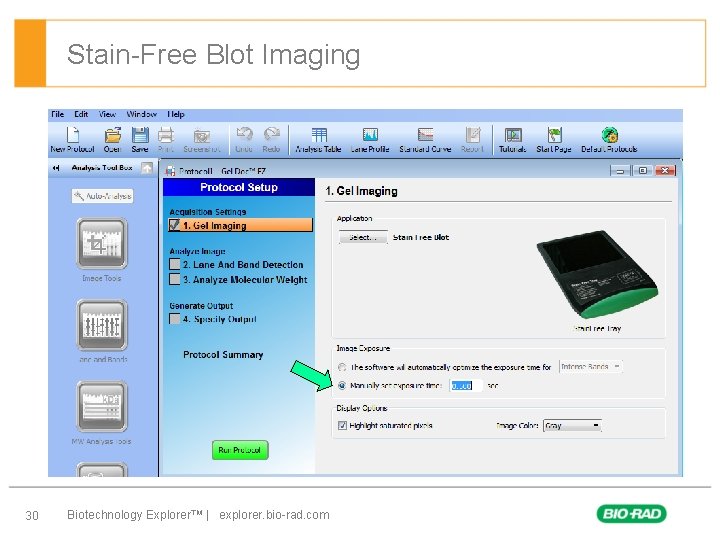720x540 pixels.
Task: Click the green Run Protocol button
Action: [x=240, y=450]
